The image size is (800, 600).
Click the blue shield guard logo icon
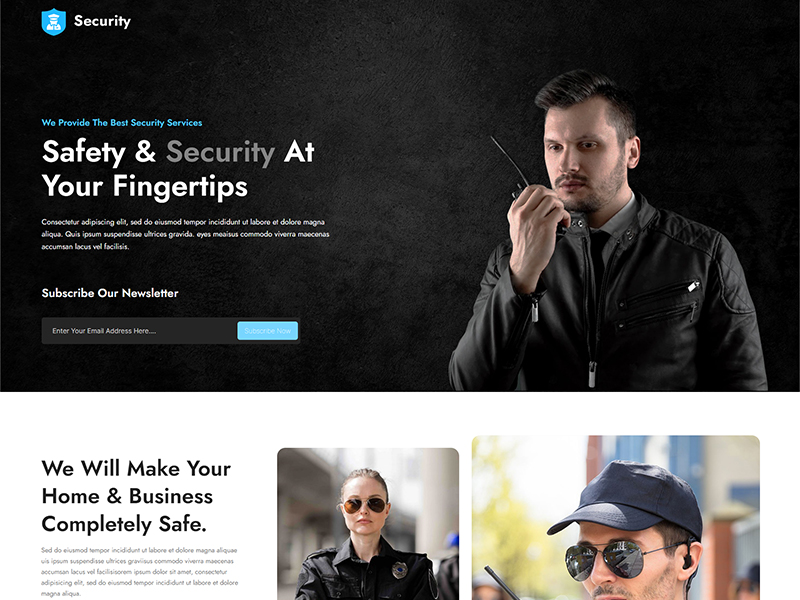click(54, 22)
